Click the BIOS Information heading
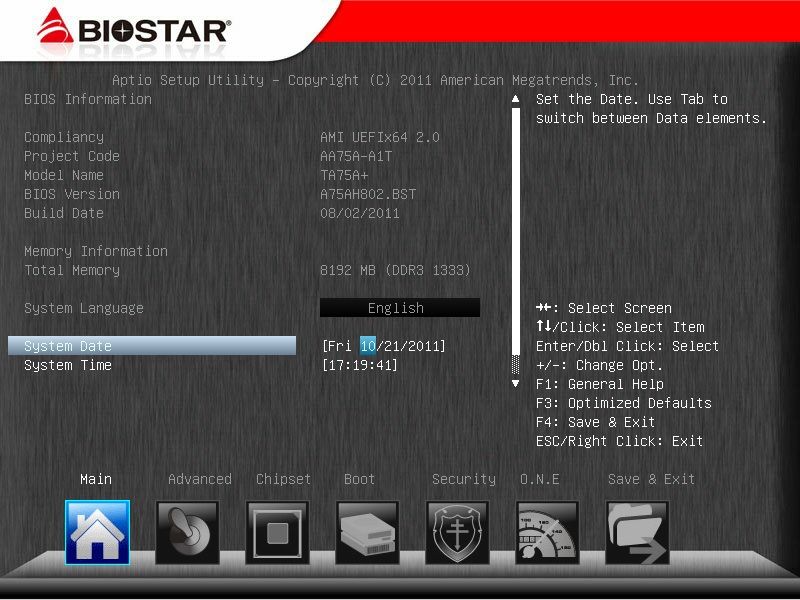 [x=88, y=99]
